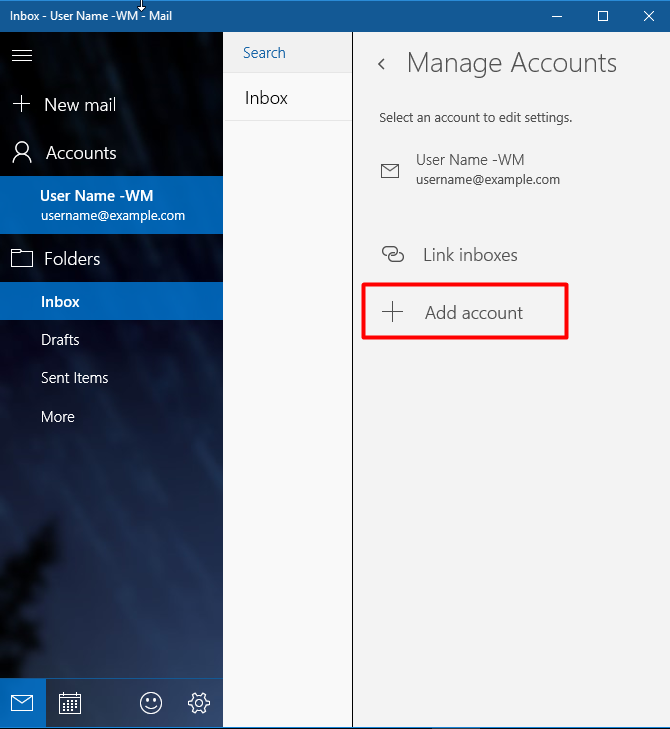Viewport: 670px width, 729px height.
Task: Go back using Manage Accounts chevron
Action: [381, 64]
